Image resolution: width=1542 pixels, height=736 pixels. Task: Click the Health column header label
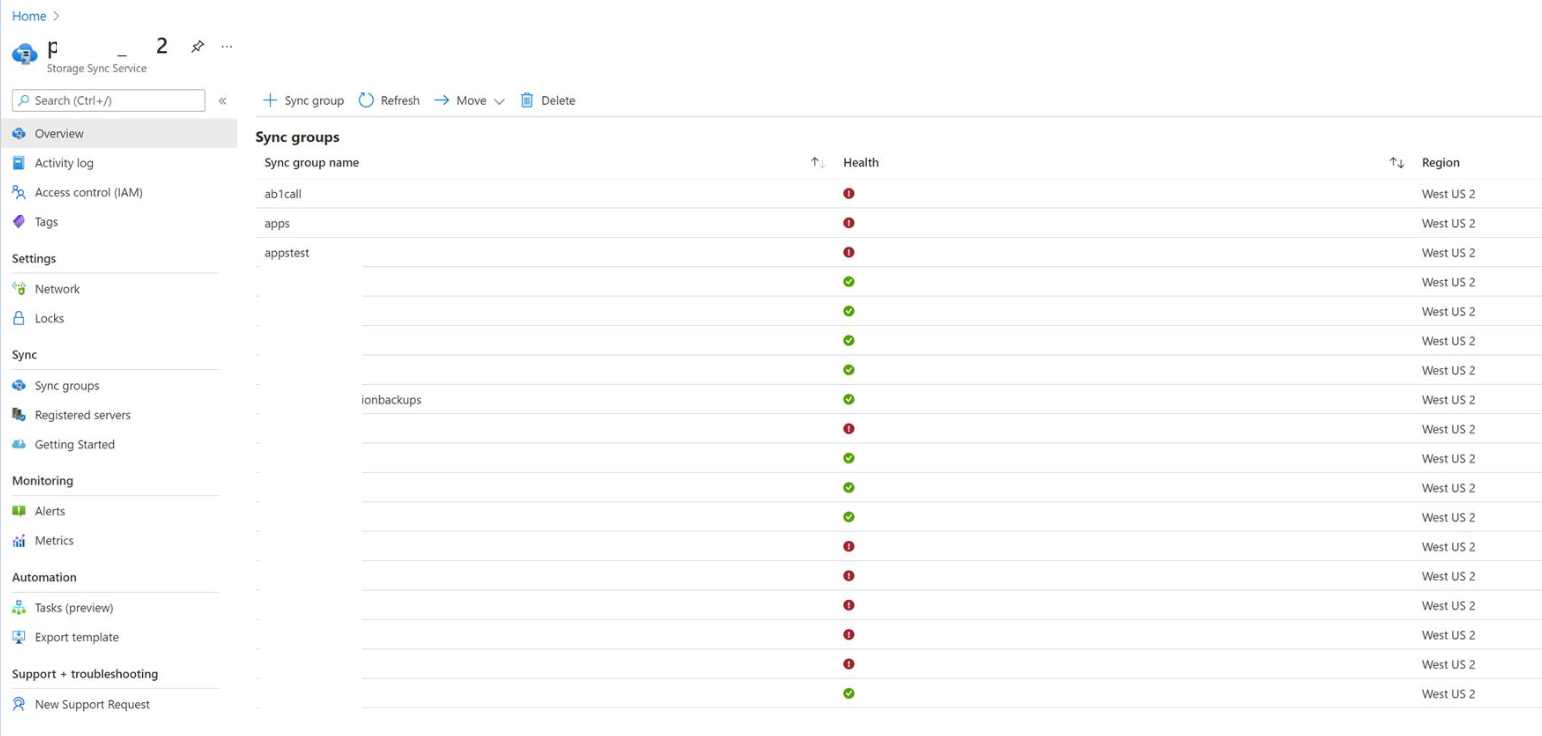pyautogui.click(x=861, y=163)
